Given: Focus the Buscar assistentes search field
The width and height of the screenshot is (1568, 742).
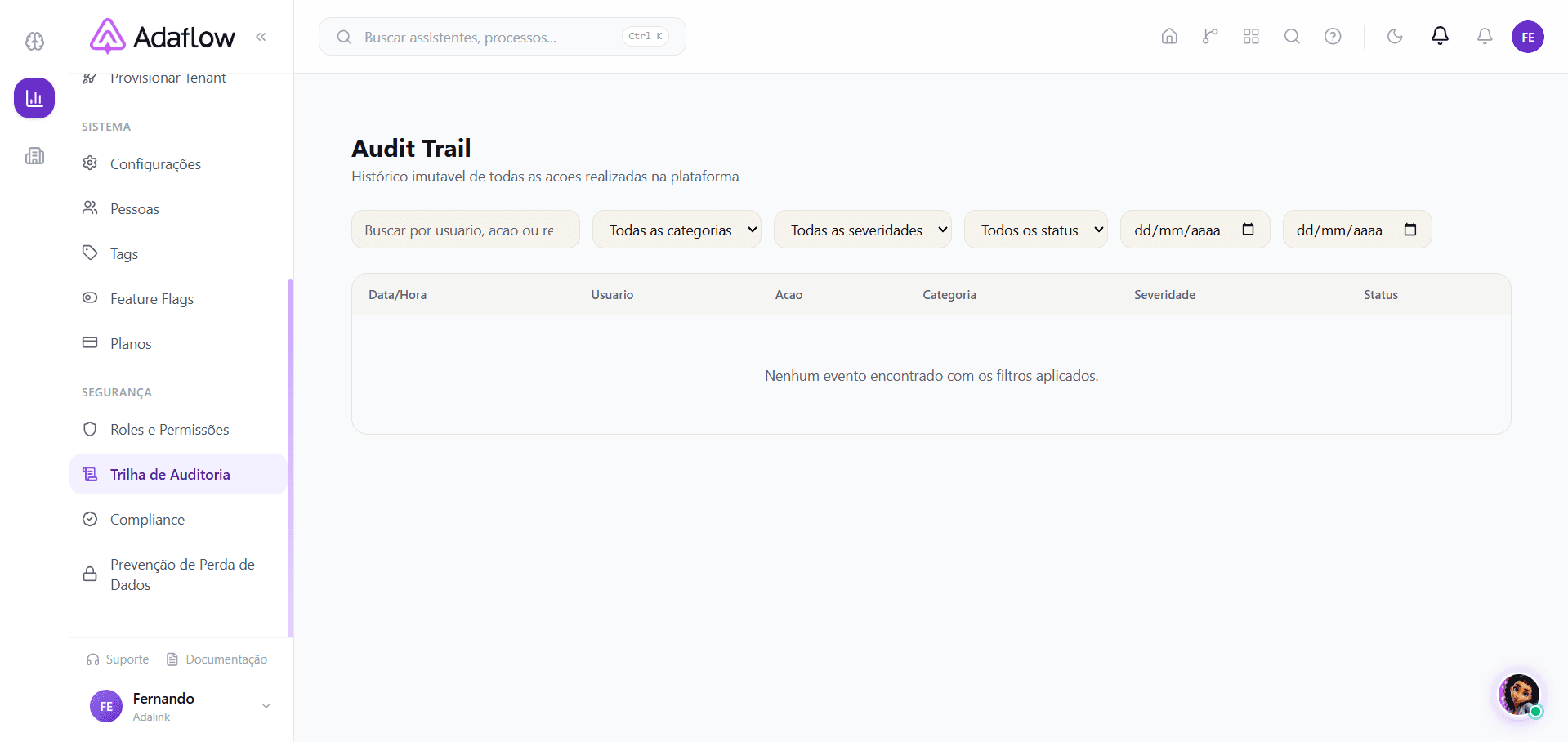Looking at the screenshot, I should pos(502,37).
